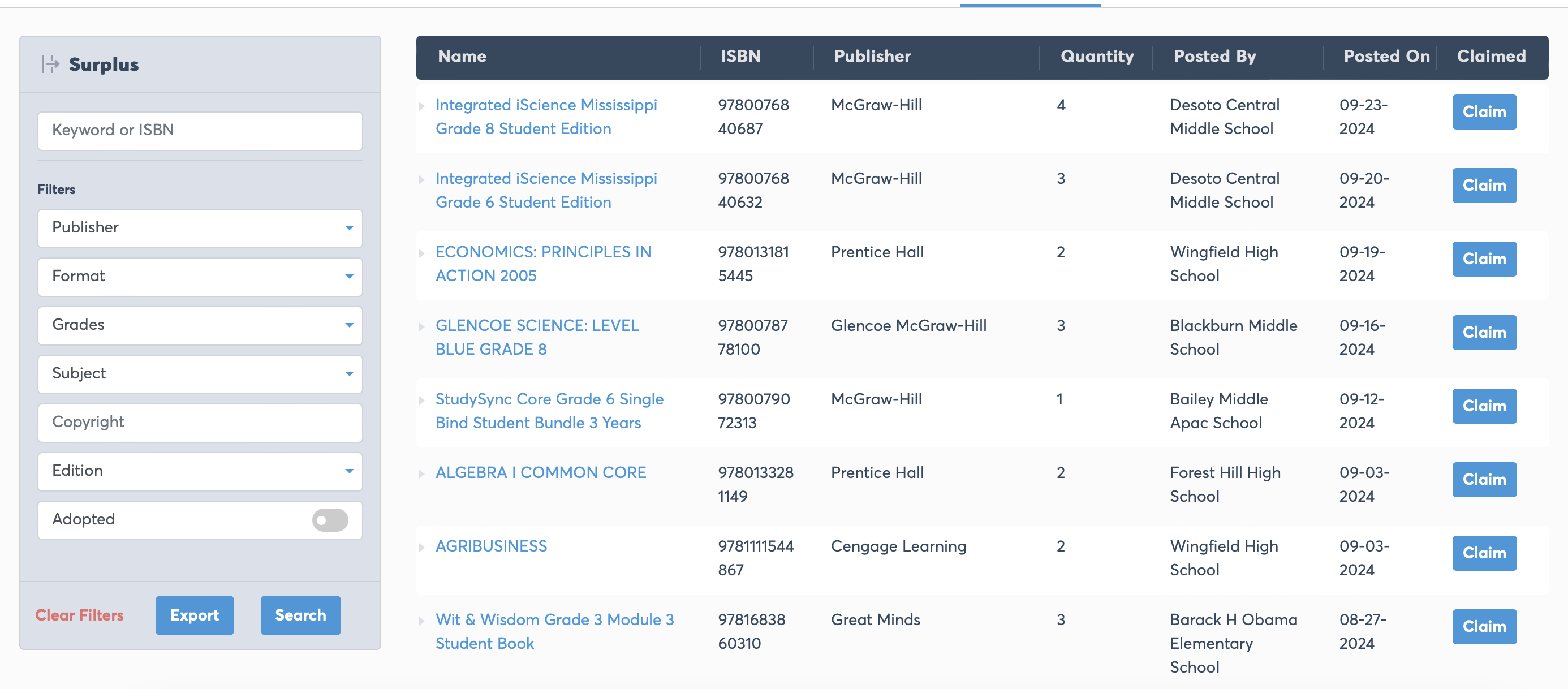Click Bailey Middle Apac School cell
The width and height of the screenshot is (1568, 689).
coord(1219,411)
